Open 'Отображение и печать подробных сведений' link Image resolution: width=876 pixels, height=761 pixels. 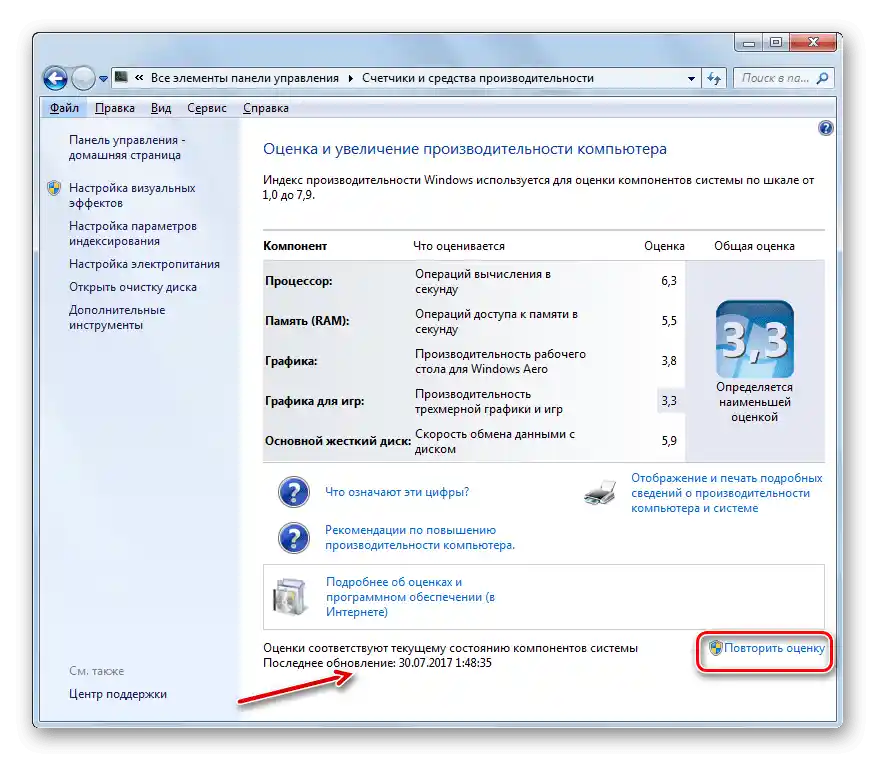(x=727, y=493)
